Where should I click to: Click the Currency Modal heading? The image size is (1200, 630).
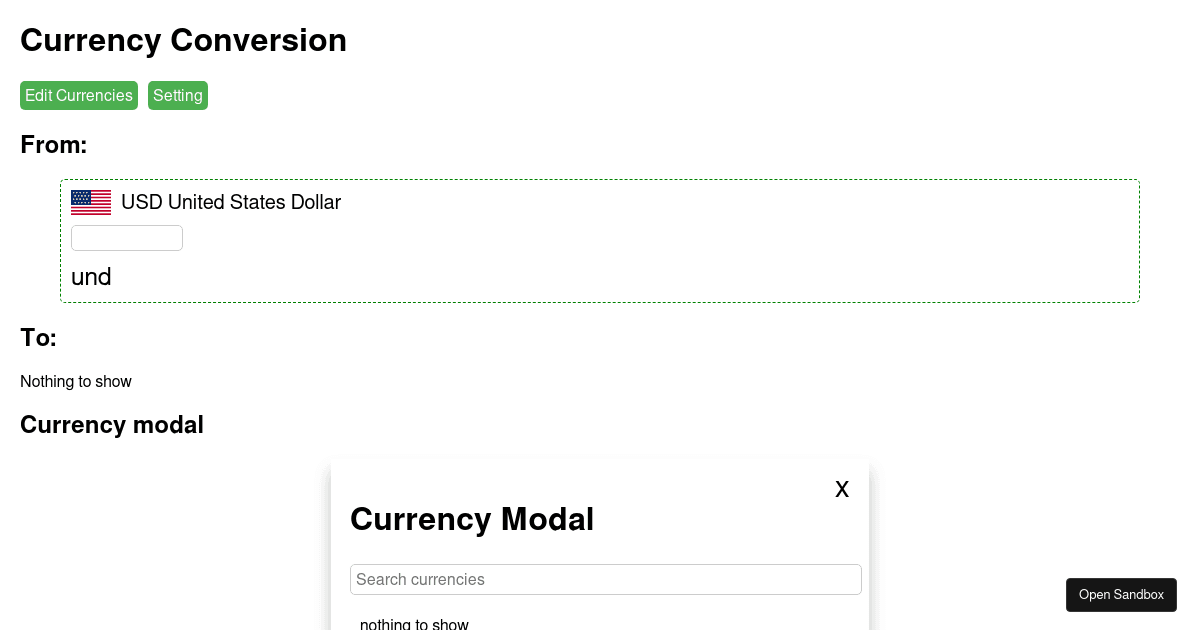click(x=472, y=518)
